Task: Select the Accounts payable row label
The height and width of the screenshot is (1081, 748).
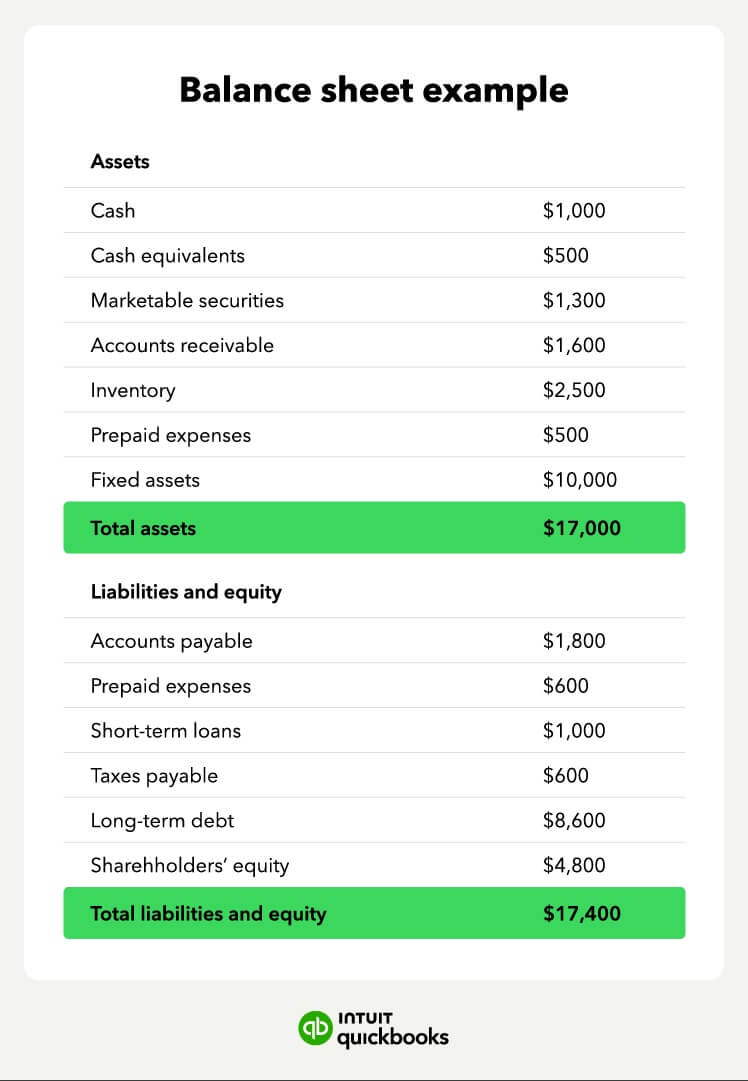Action: coord(172,642)
